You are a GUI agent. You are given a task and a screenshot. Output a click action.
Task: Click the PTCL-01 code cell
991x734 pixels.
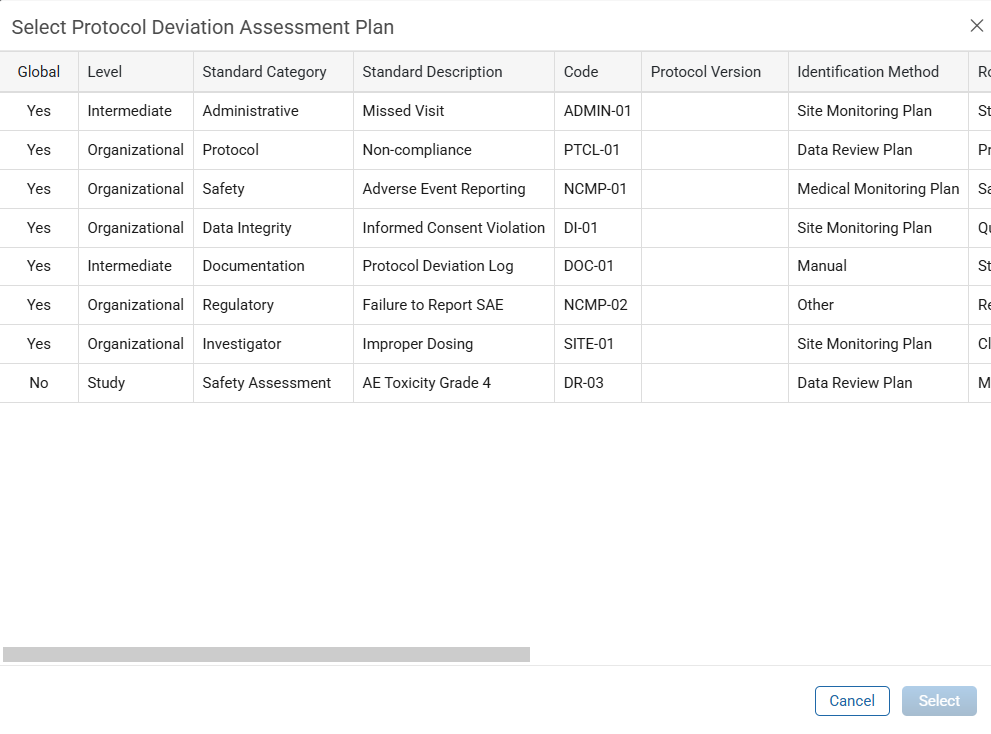[598, 150]
